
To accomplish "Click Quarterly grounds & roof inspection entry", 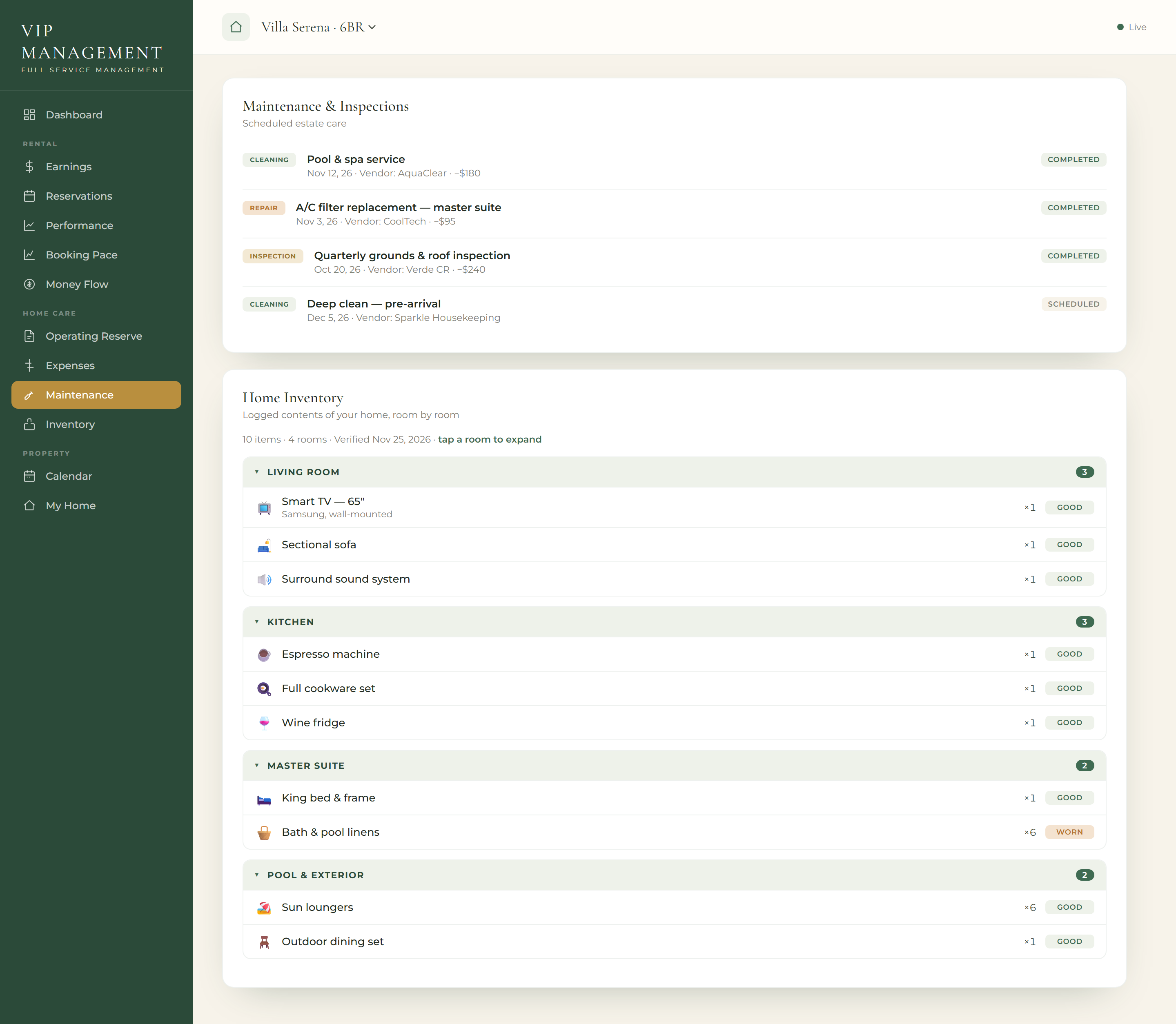I will point(674,262).
